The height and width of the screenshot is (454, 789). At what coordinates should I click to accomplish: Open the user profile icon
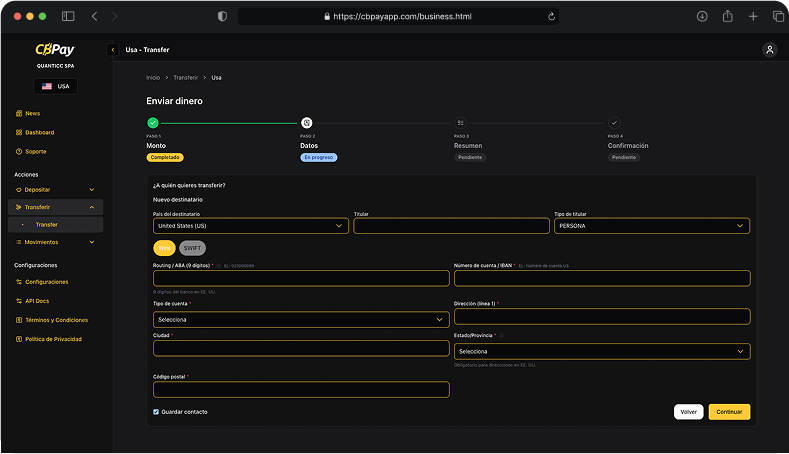pyautogui.click(x=769, y=49)
